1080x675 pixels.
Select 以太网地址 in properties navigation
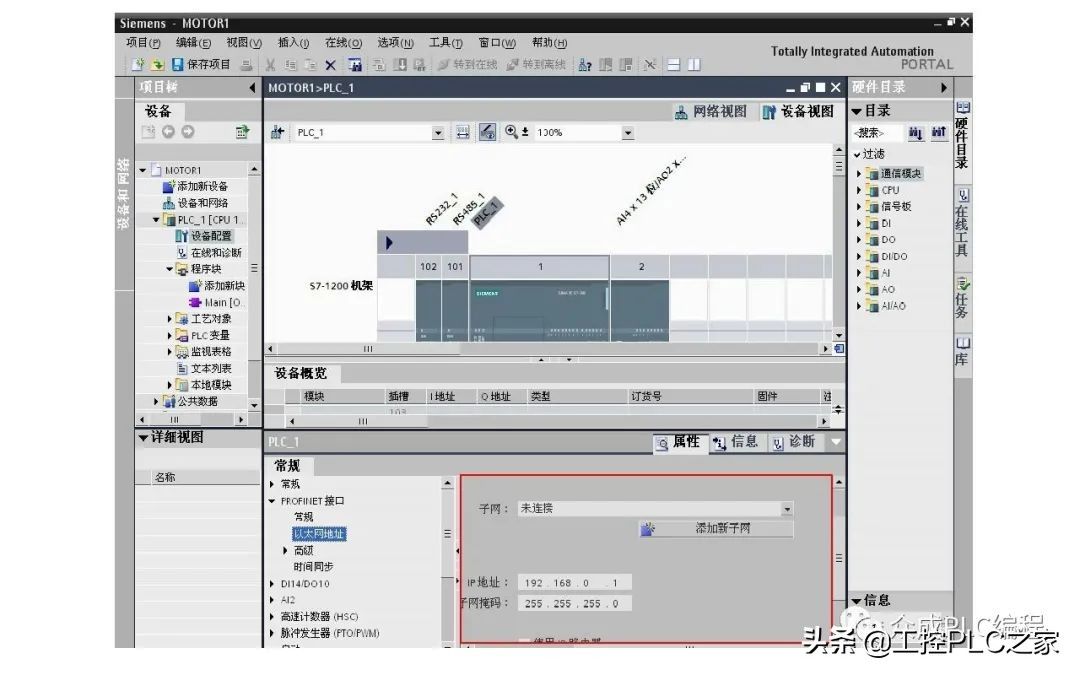(319, 534)
